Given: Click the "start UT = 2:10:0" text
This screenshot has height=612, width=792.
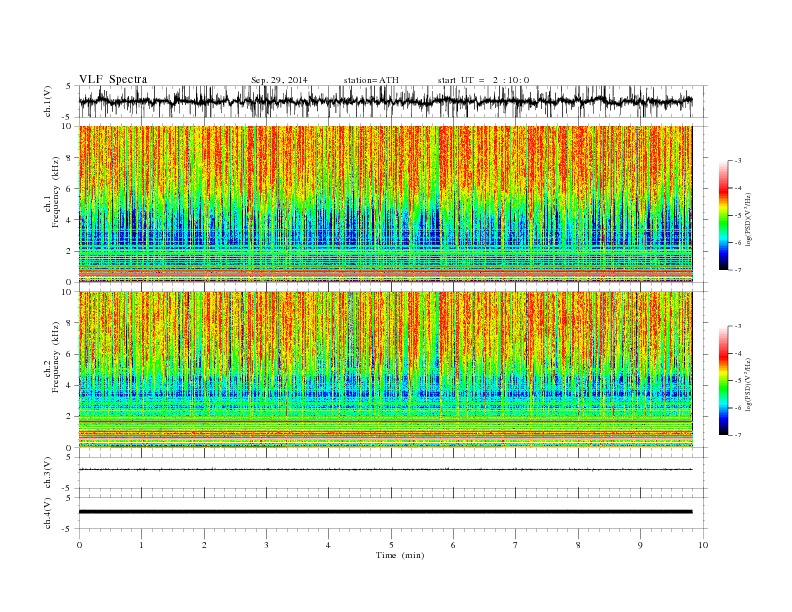Looking at the screenshot, I should (x=483, y=80).
